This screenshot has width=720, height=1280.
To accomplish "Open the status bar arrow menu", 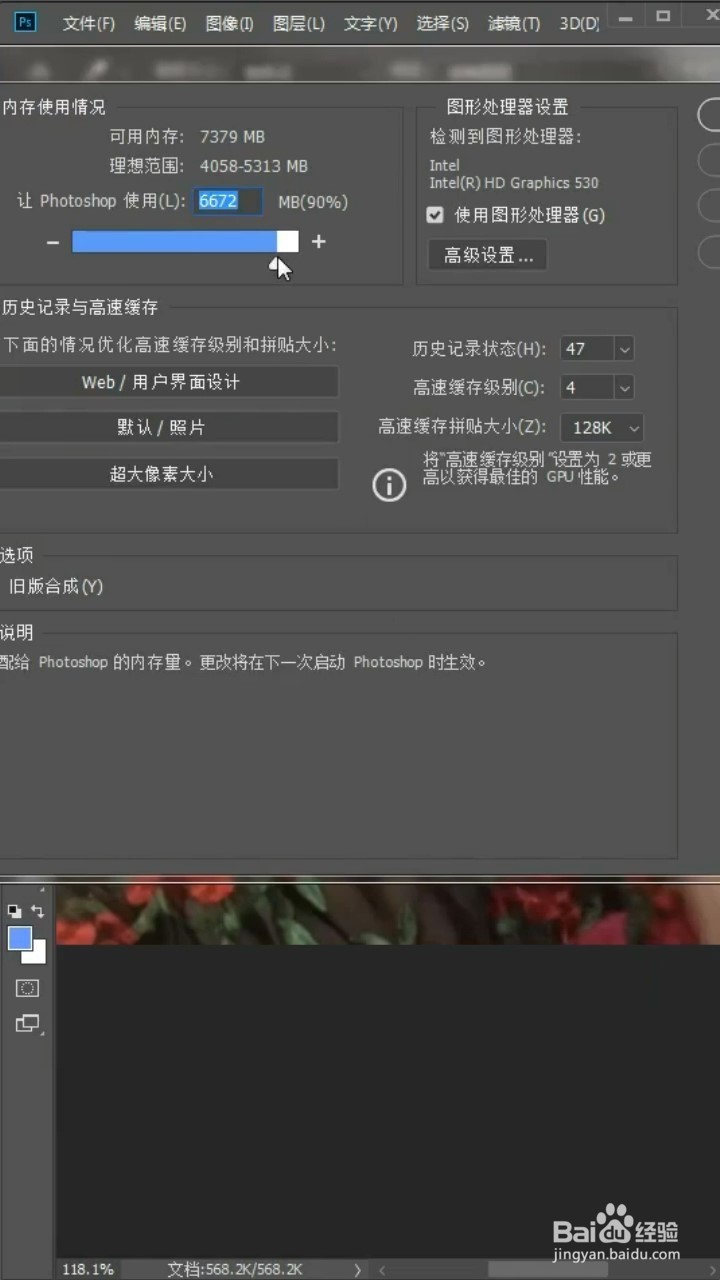I will pos(357,1269).
